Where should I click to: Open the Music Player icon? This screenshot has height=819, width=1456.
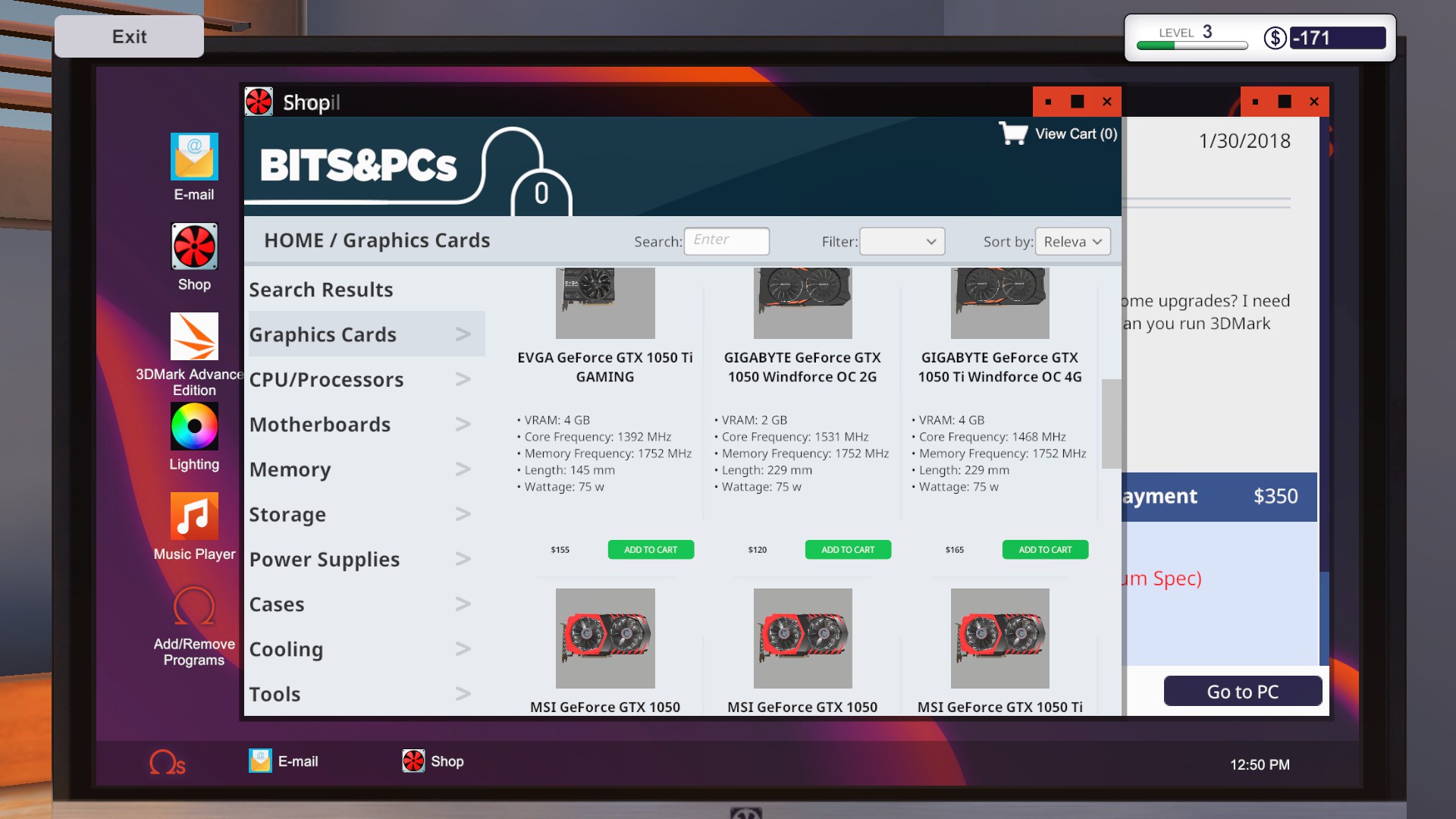(x=194, y=516)
